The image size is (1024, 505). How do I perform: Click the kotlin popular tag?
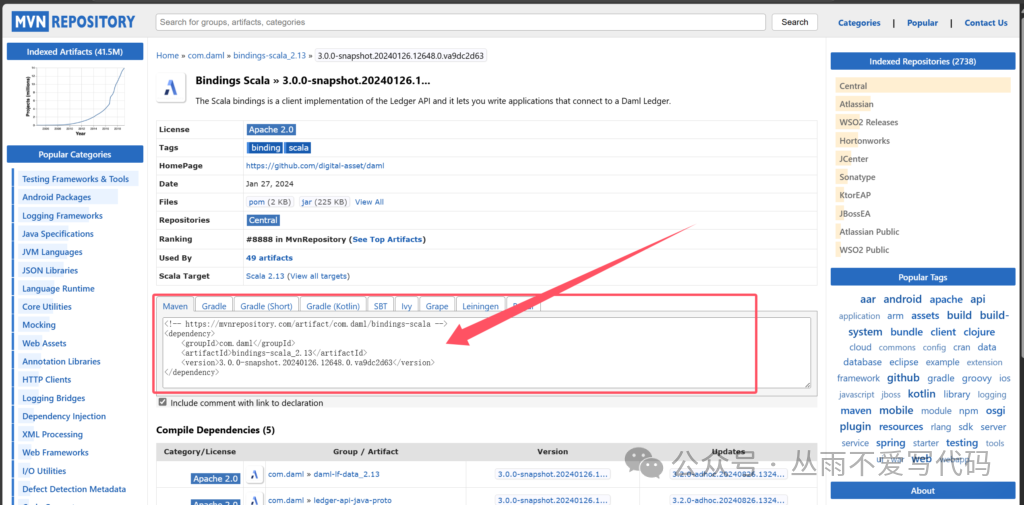[x=921, y=394]
